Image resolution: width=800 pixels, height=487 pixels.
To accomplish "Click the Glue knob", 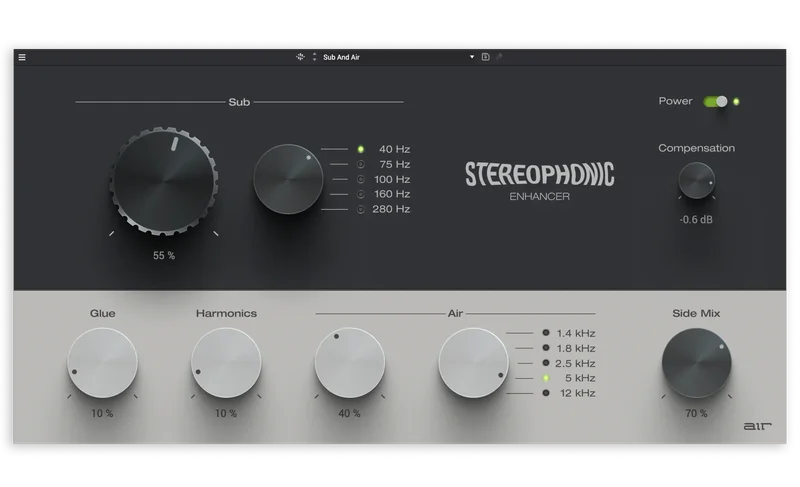I will 103,363.
